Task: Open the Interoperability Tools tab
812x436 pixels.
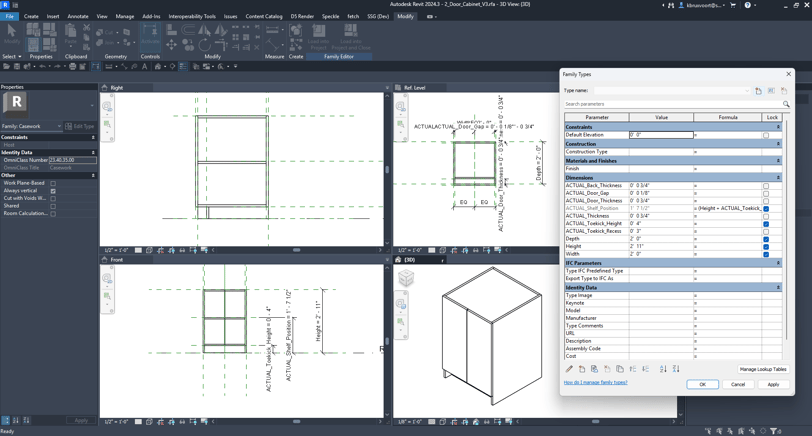Action: (192, 17)
